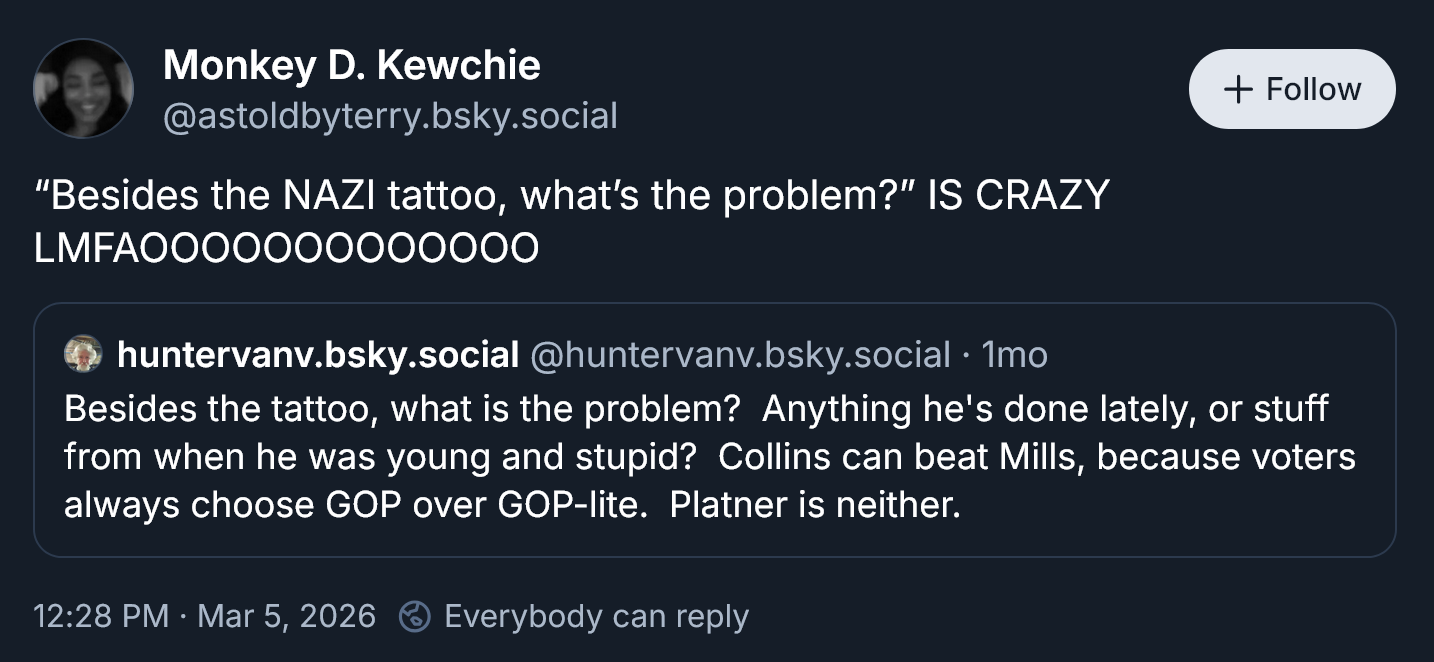Screen dimensions: 1434x662
Task: Click the gray @huntervanv.bsky.social handle
Action: click(x=740, y=354)
